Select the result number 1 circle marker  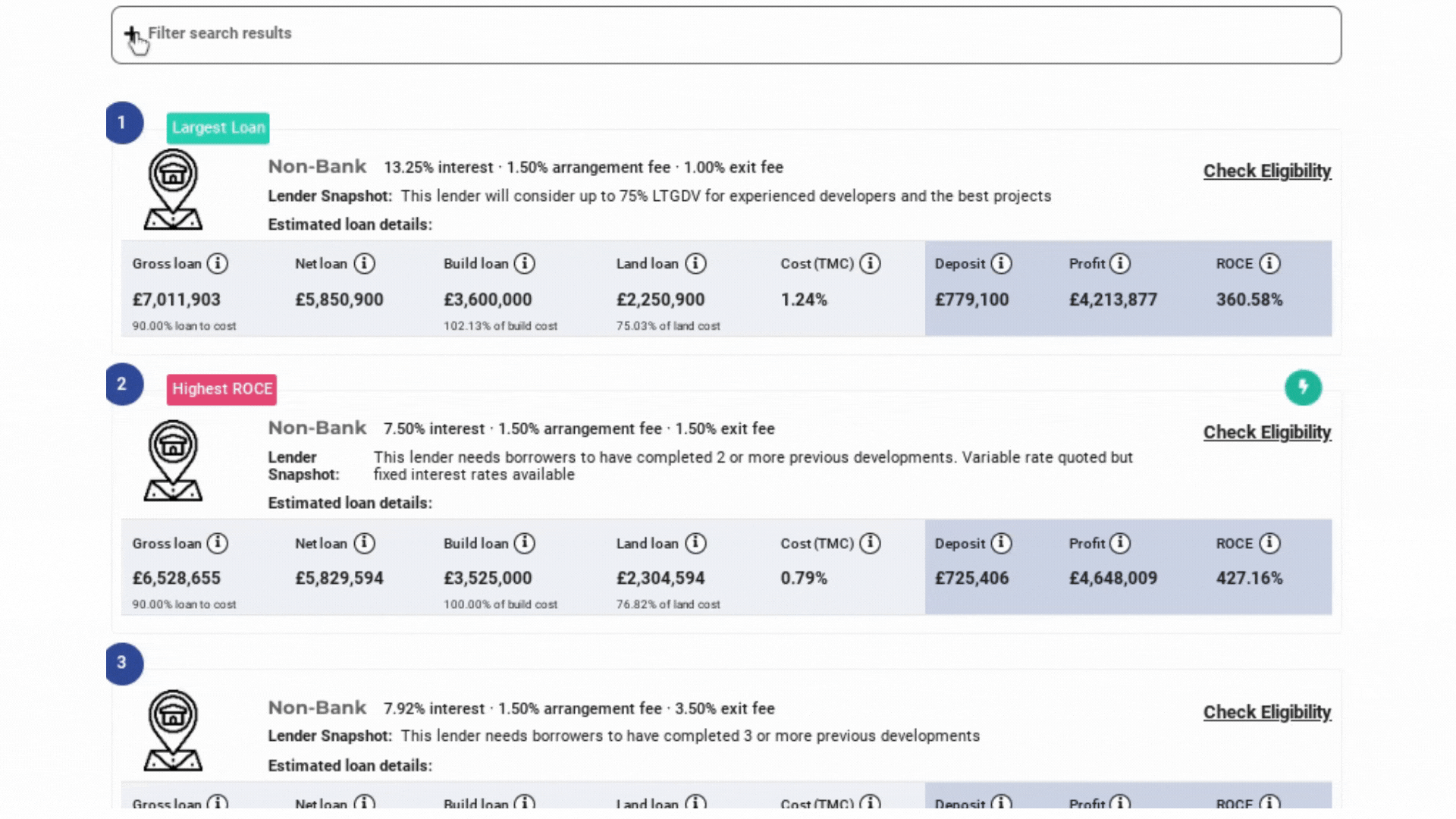pos(124,123)
